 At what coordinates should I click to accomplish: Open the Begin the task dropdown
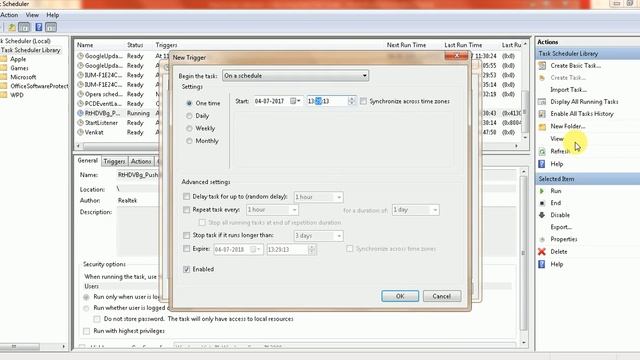(295, 76)
